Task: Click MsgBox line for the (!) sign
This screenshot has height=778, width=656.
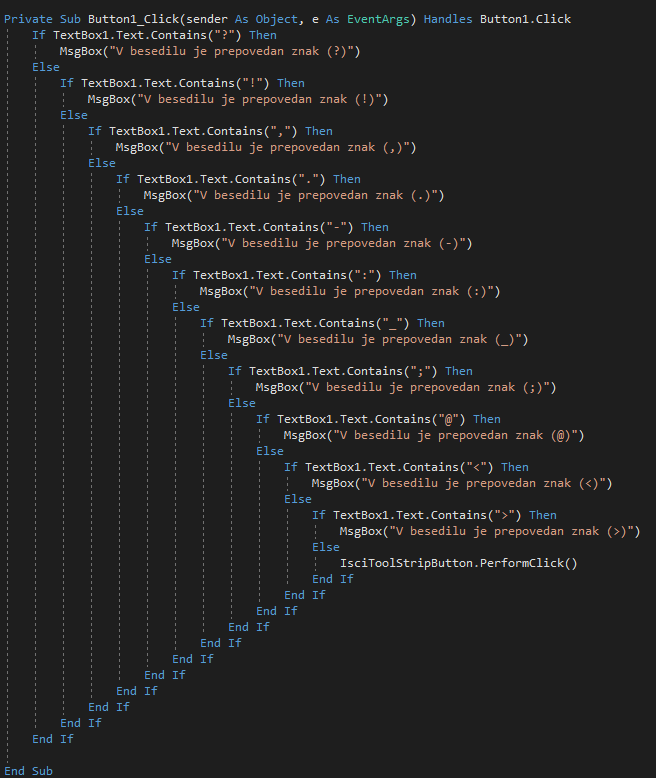Action: 237,99
